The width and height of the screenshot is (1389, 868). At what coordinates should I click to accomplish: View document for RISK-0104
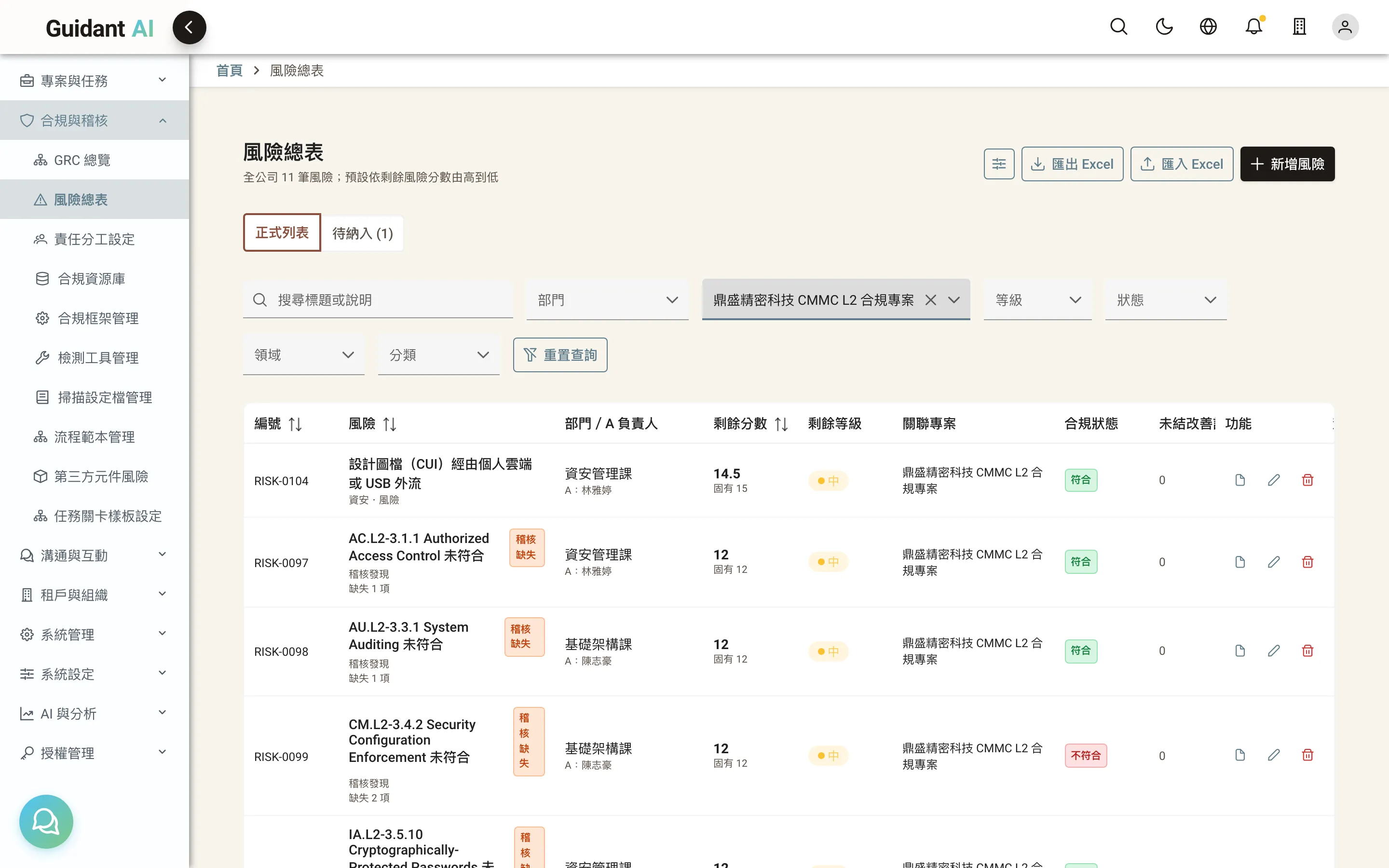(1240, 480)
